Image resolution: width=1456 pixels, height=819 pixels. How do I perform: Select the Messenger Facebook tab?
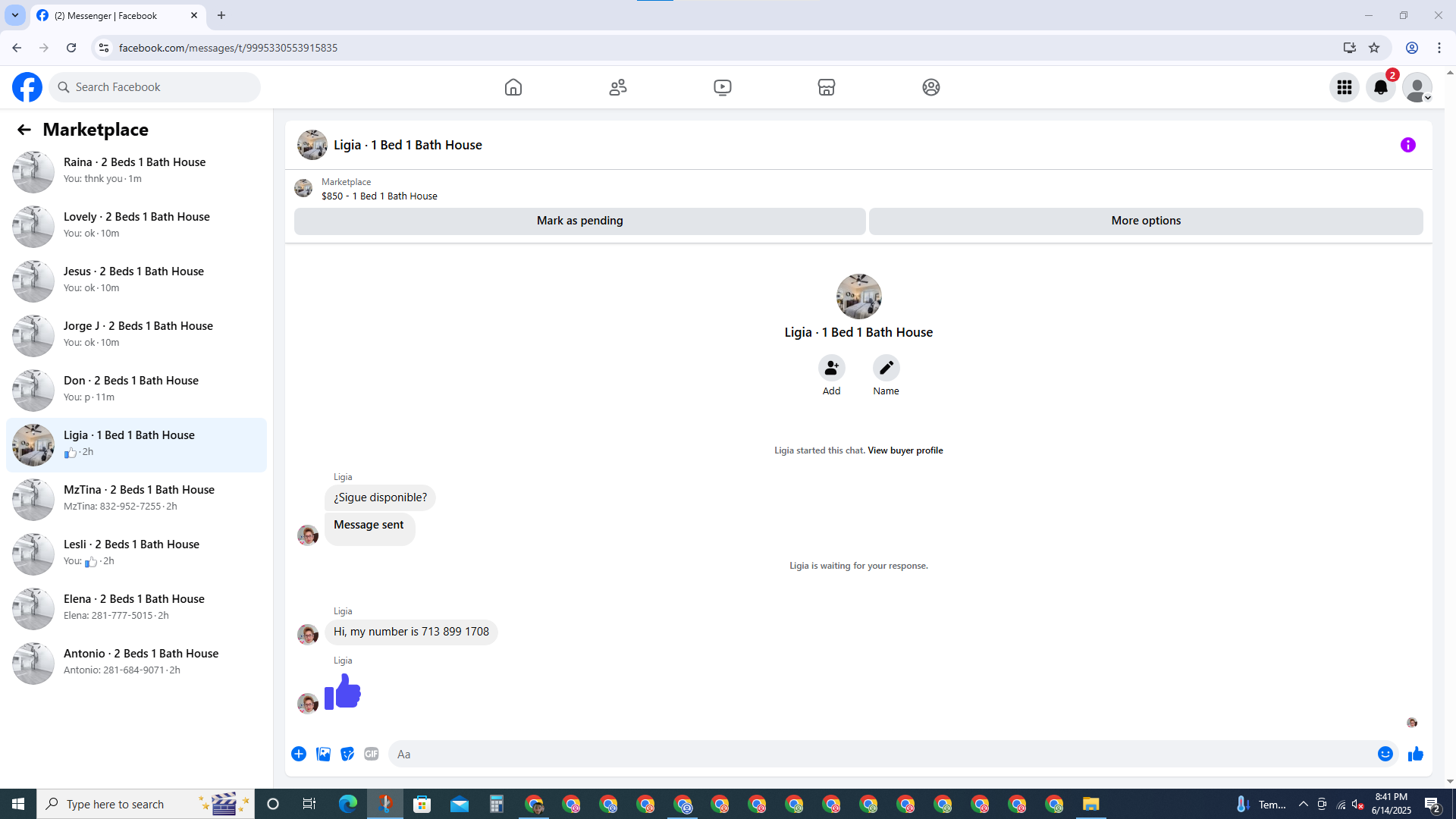click(118, 15)
